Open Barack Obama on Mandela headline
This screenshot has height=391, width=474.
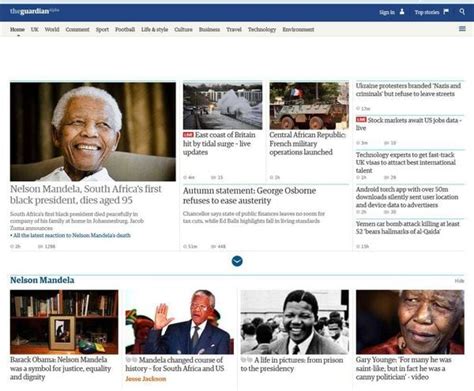pos(60,368)
